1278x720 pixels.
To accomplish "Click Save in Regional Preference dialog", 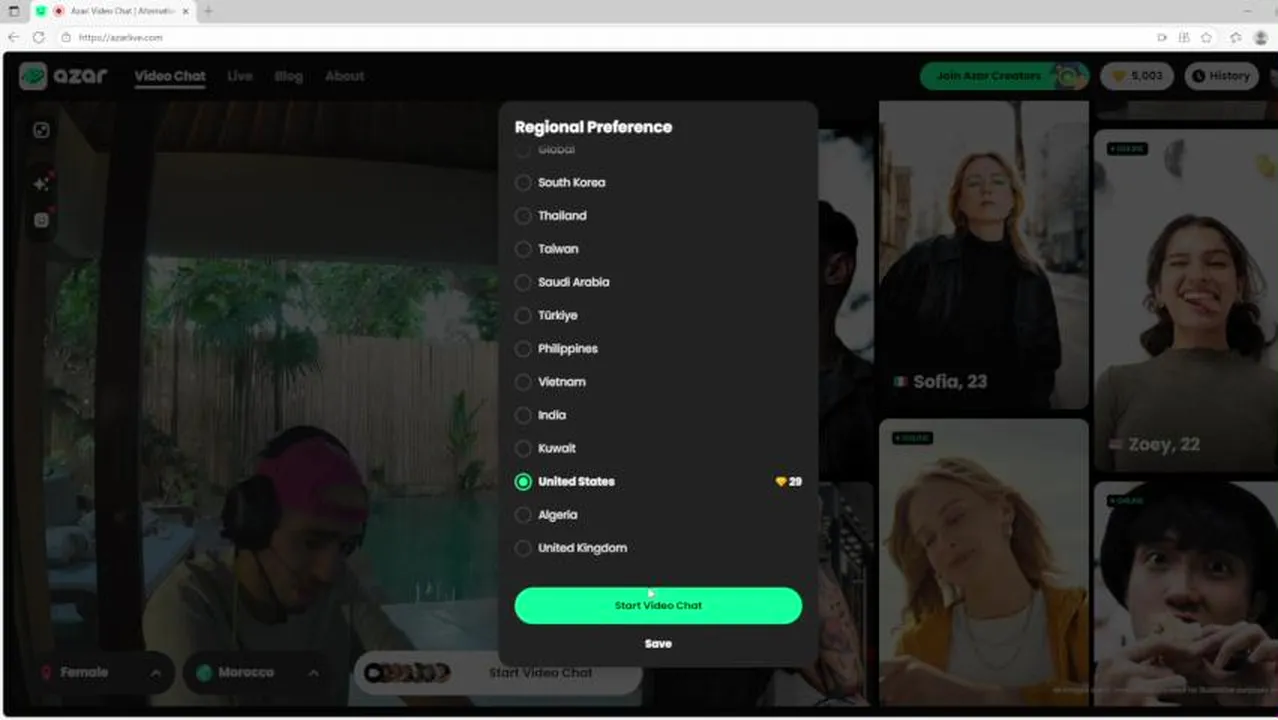I will [x=658, y=644].
